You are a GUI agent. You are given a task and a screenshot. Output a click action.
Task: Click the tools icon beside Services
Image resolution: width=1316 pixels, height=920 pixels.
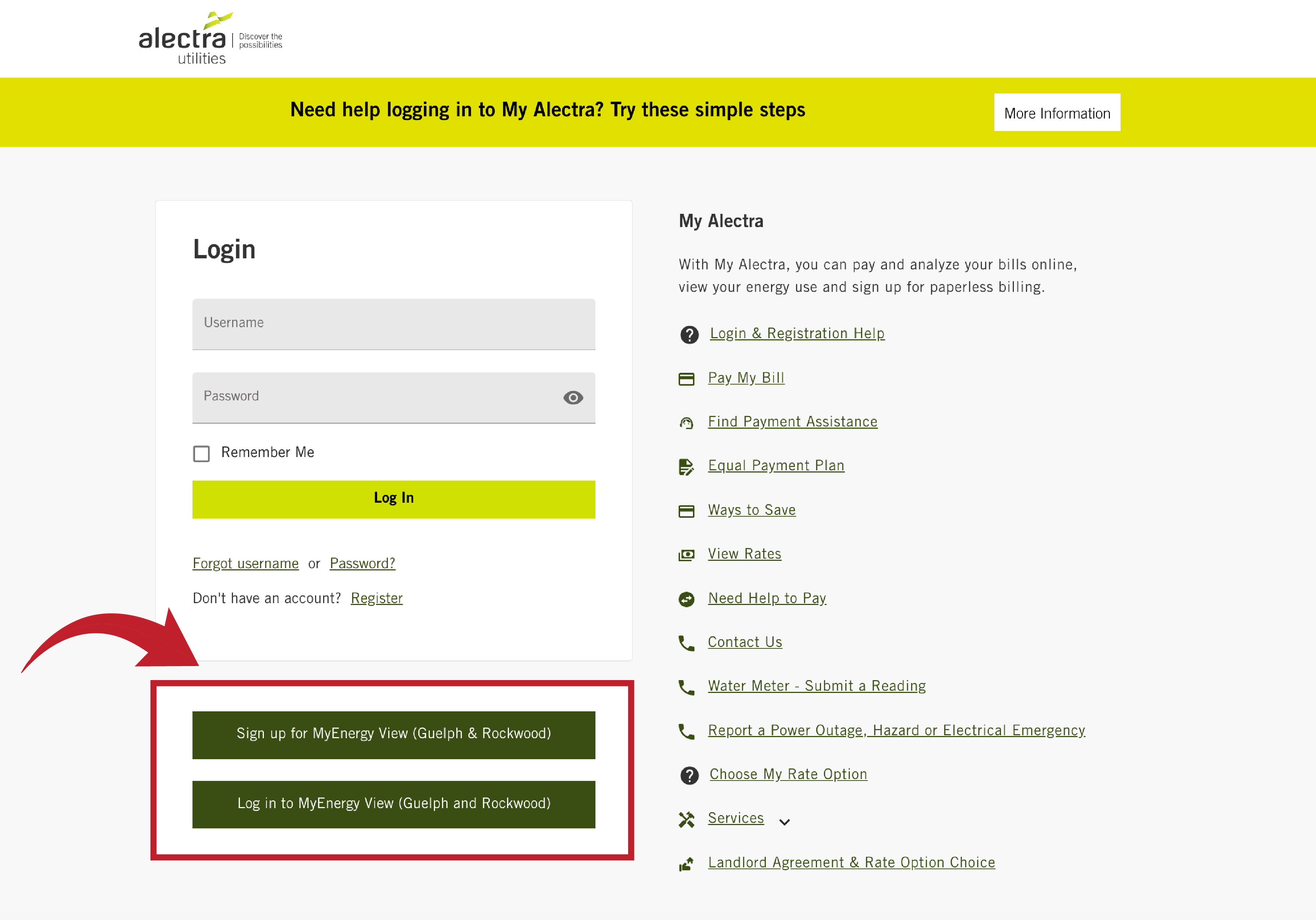pyautogui.click(x=686, y=820)
